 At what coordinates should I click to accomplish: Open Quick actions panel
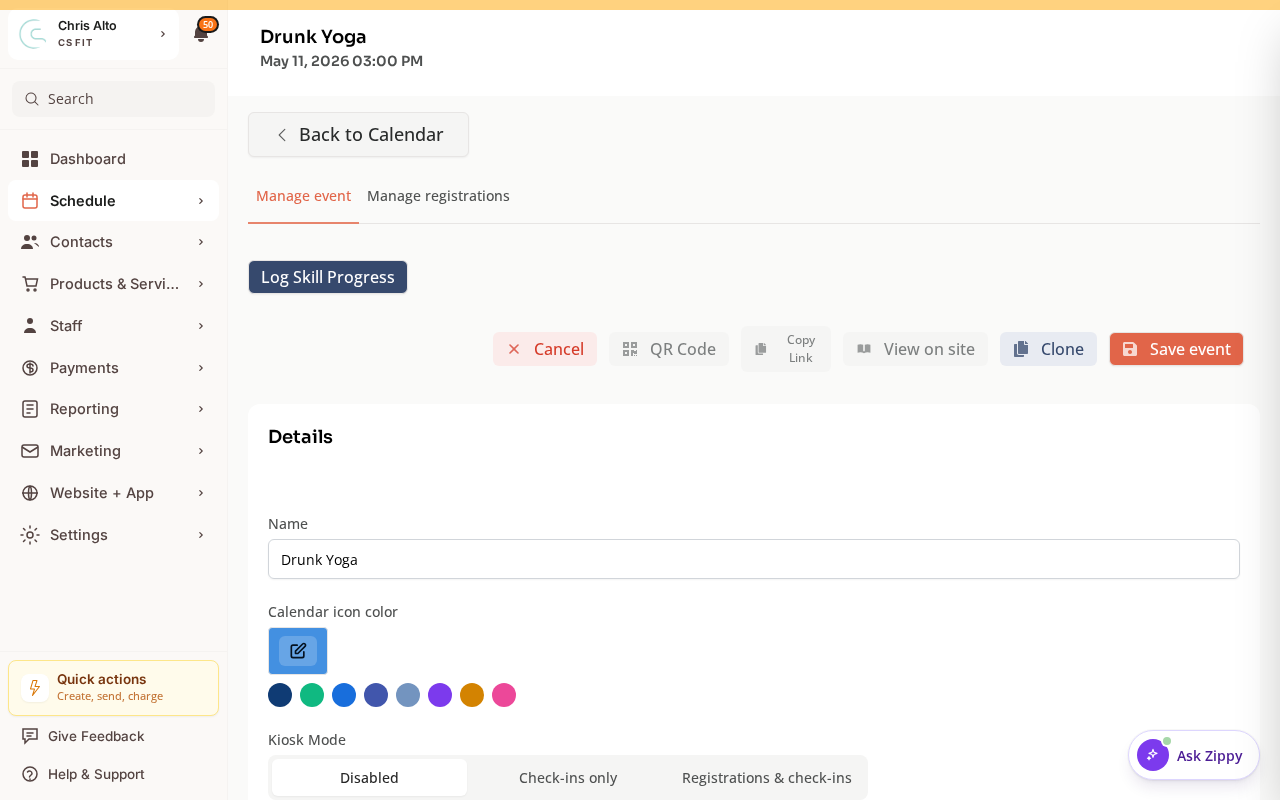(113, 688)
